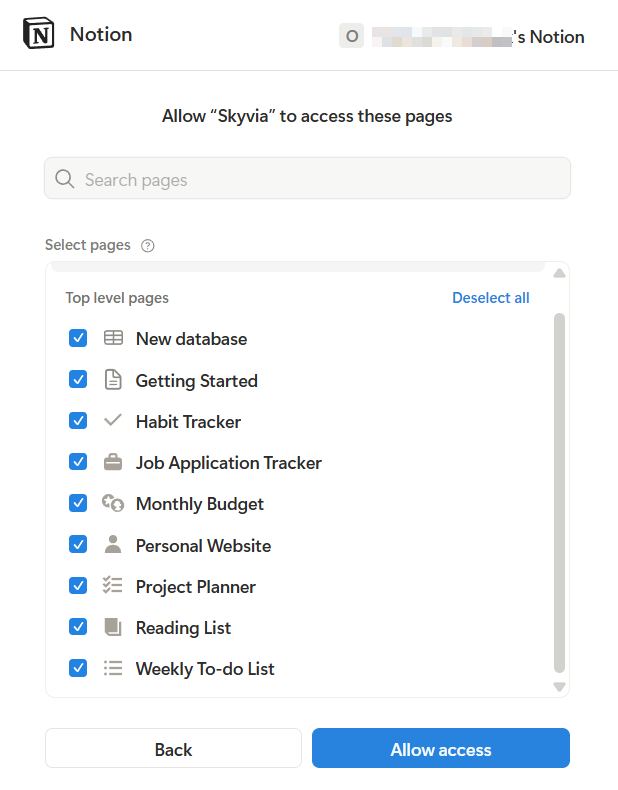Uncheck the Project Planner checkbox
The height and width of the screenshot is (790, 618).
point(78,586)
